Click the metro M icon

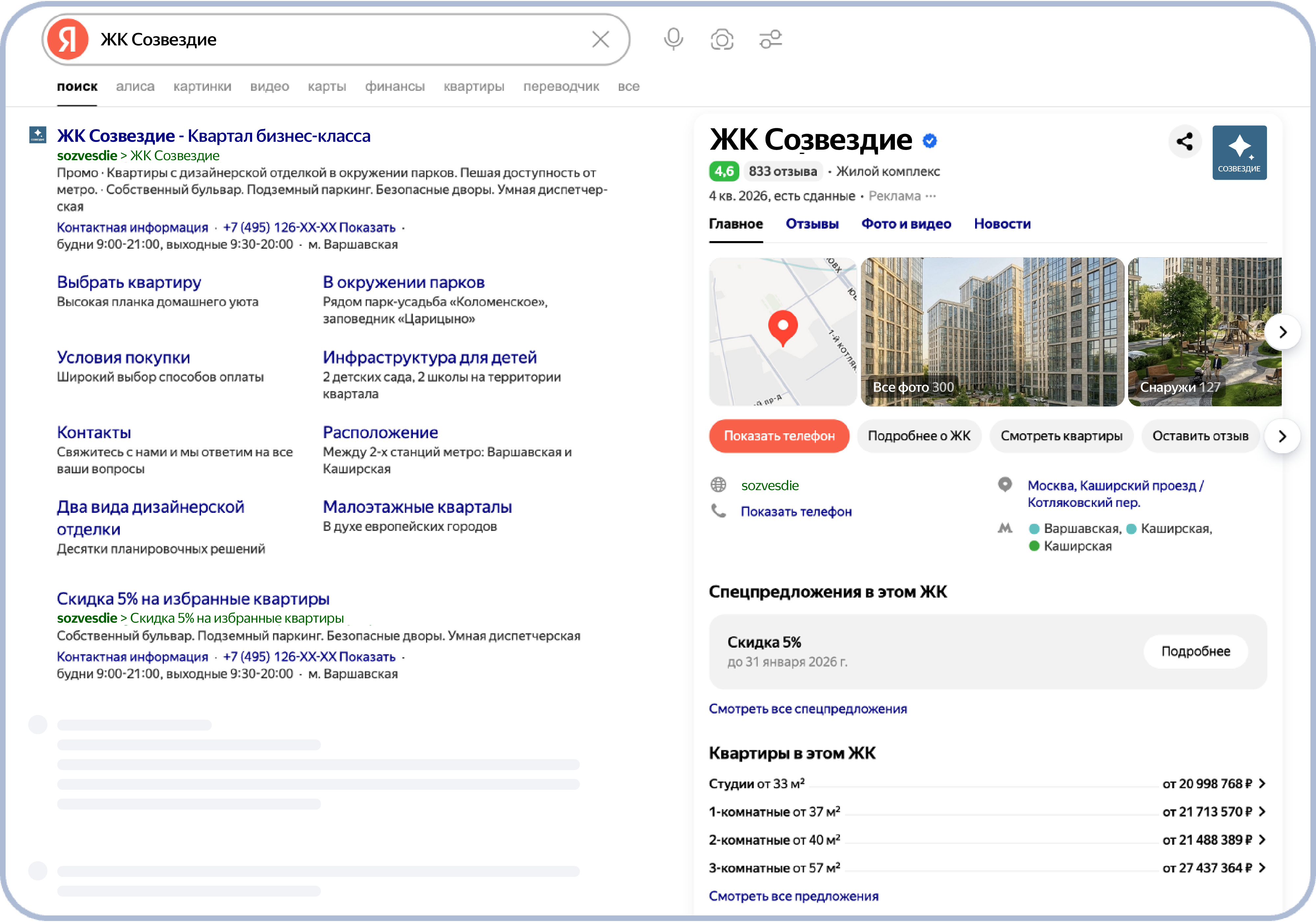[1005, 528]
